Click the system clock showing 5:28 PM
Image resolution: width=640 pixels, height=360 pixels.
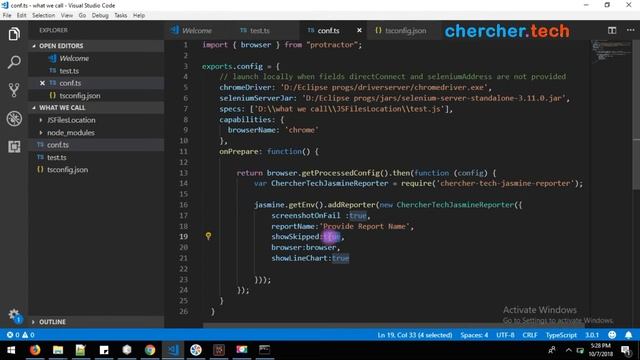tap(600, 350)
